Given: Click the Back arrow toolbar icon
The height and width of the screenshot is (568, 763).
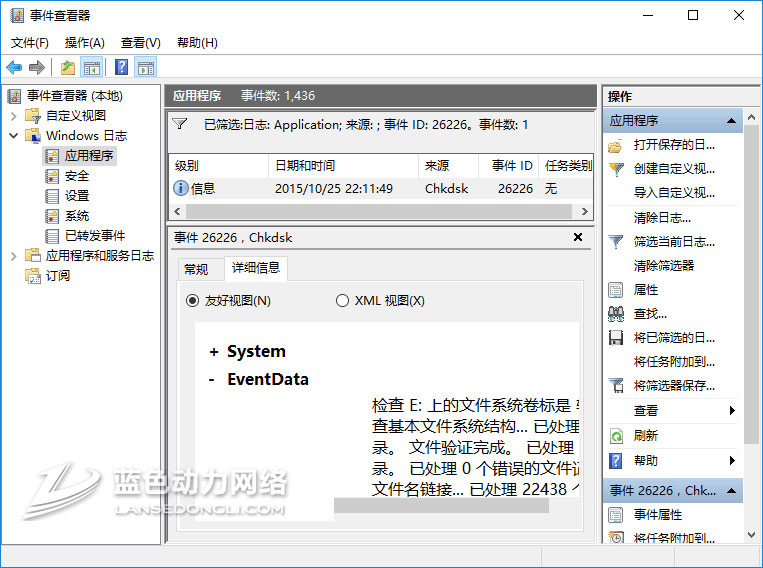Looking at the screenshot, I should [x=14, y=67].
